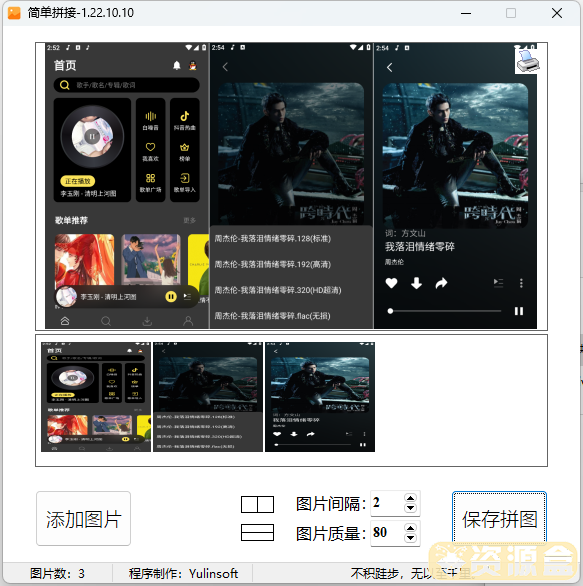Click the bell icon in preview

coord(177,65)
